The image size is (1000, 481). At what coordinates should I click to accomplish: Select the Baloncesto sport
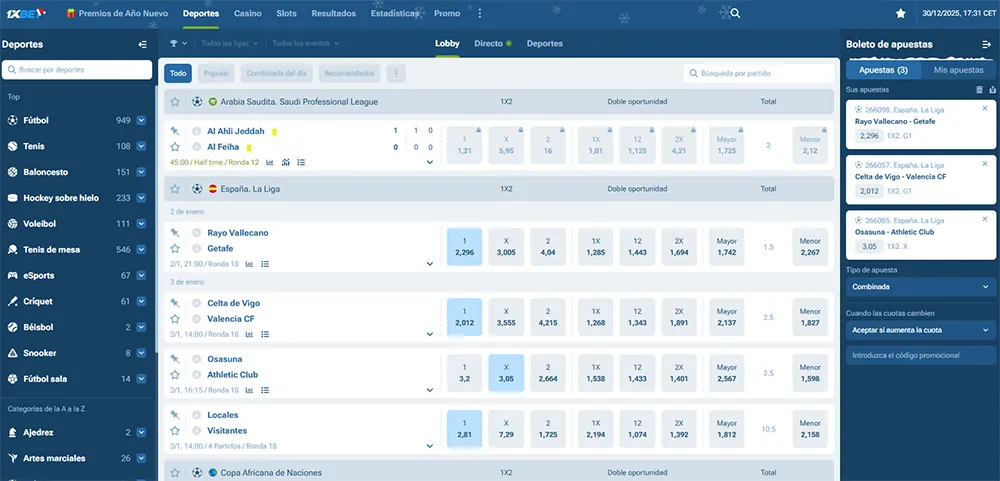[x=45, y=172]
